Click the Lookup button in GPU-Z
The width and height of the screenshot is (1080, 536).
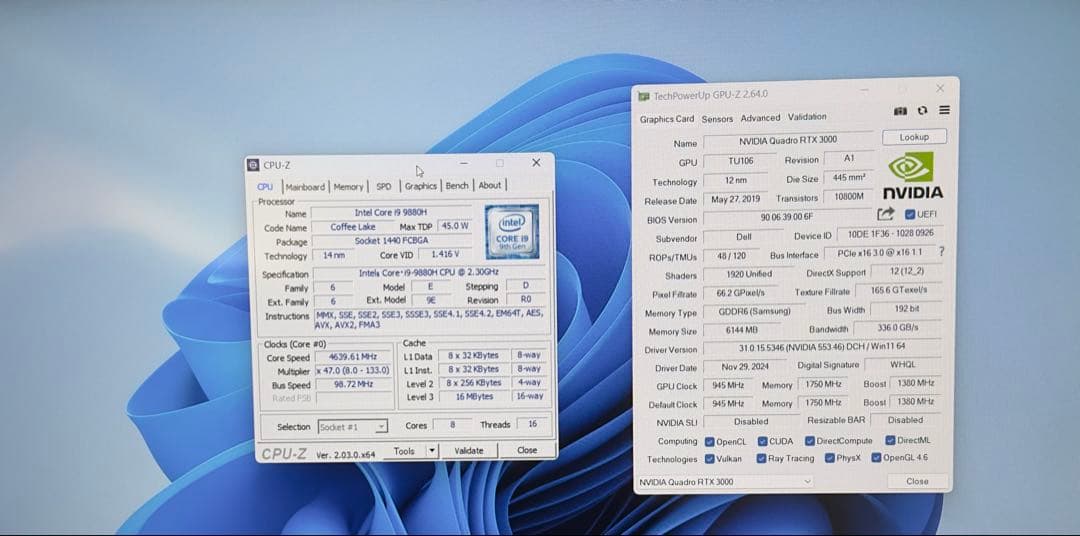[914, 137]
